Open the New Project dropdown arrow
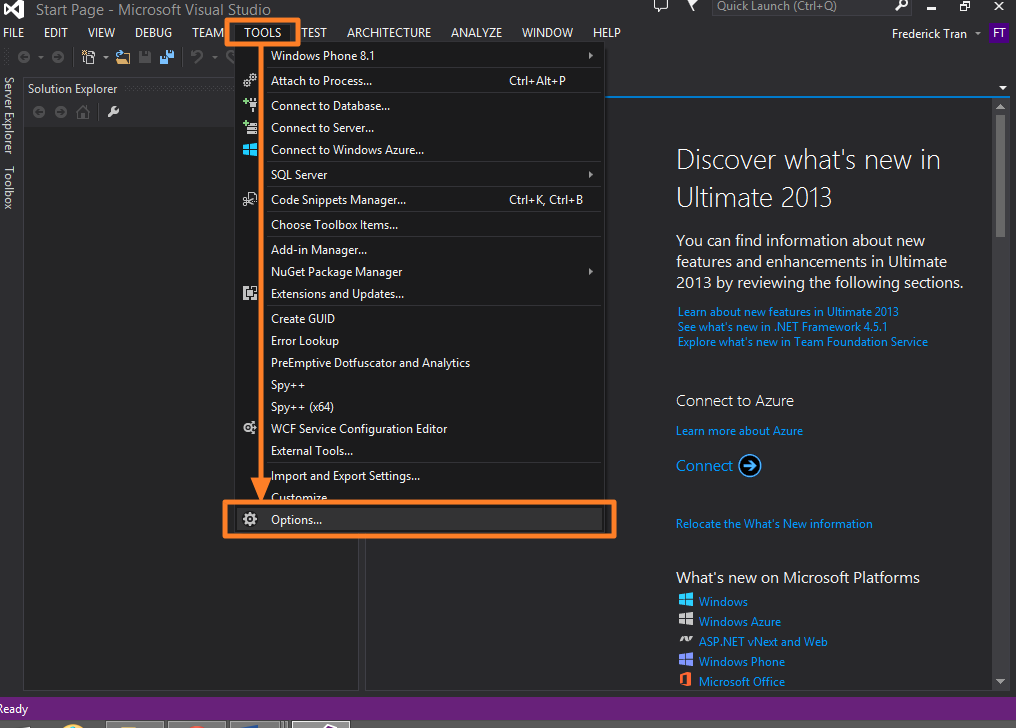The height and width of the screenshot is (728, 1016). point(105,58)
